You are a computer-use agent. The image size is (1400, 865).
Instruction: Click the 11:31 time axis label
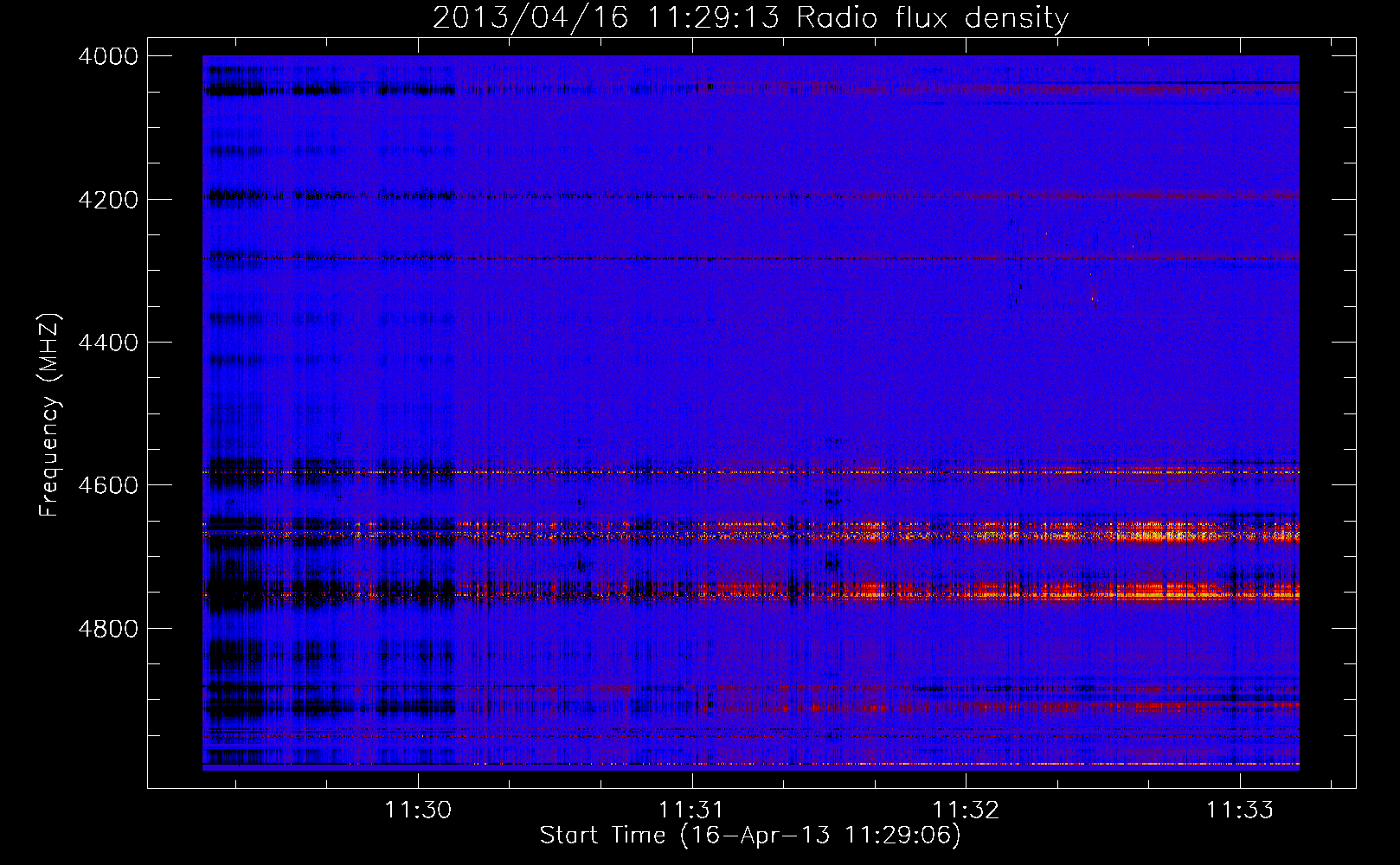692,811
